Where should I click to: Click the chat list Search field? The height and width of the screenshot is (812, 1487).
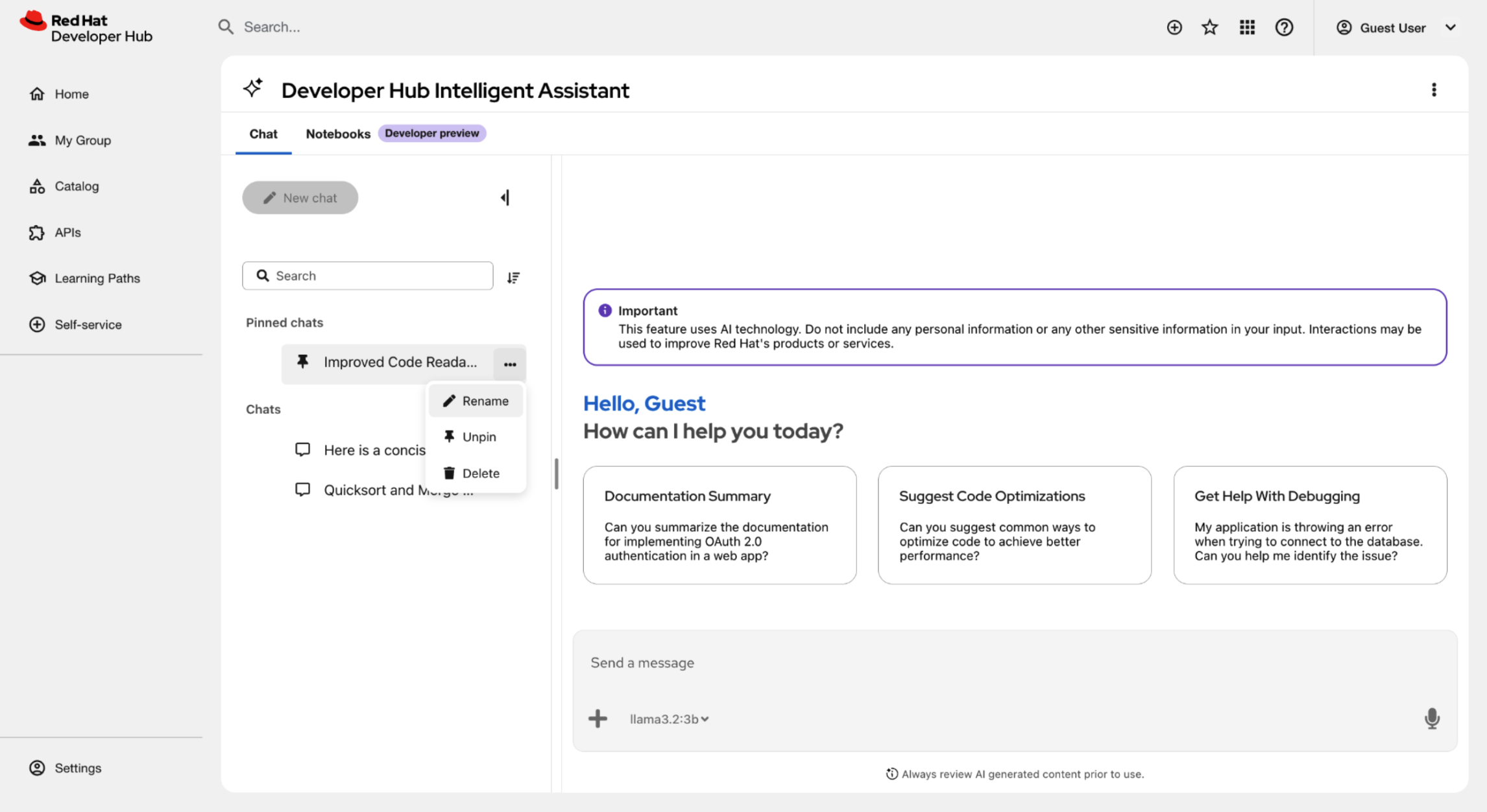pyautogui.click(x=367, y=276)
